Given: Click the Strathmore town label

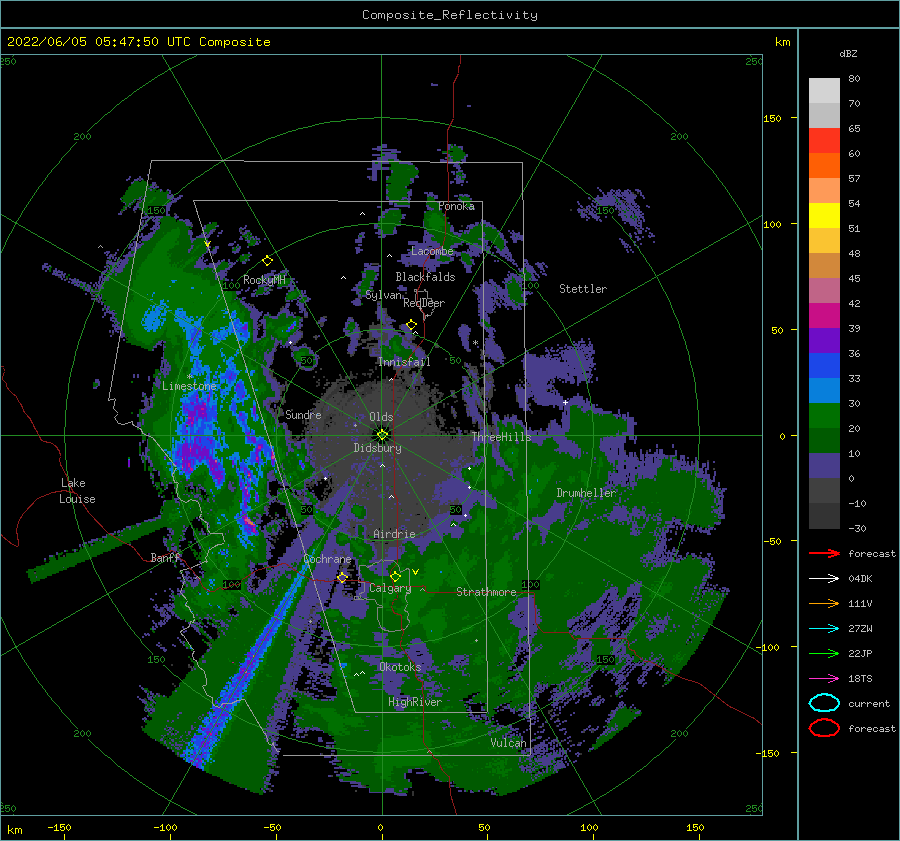Looking at the screenshot, I should (x=486, y=592).
